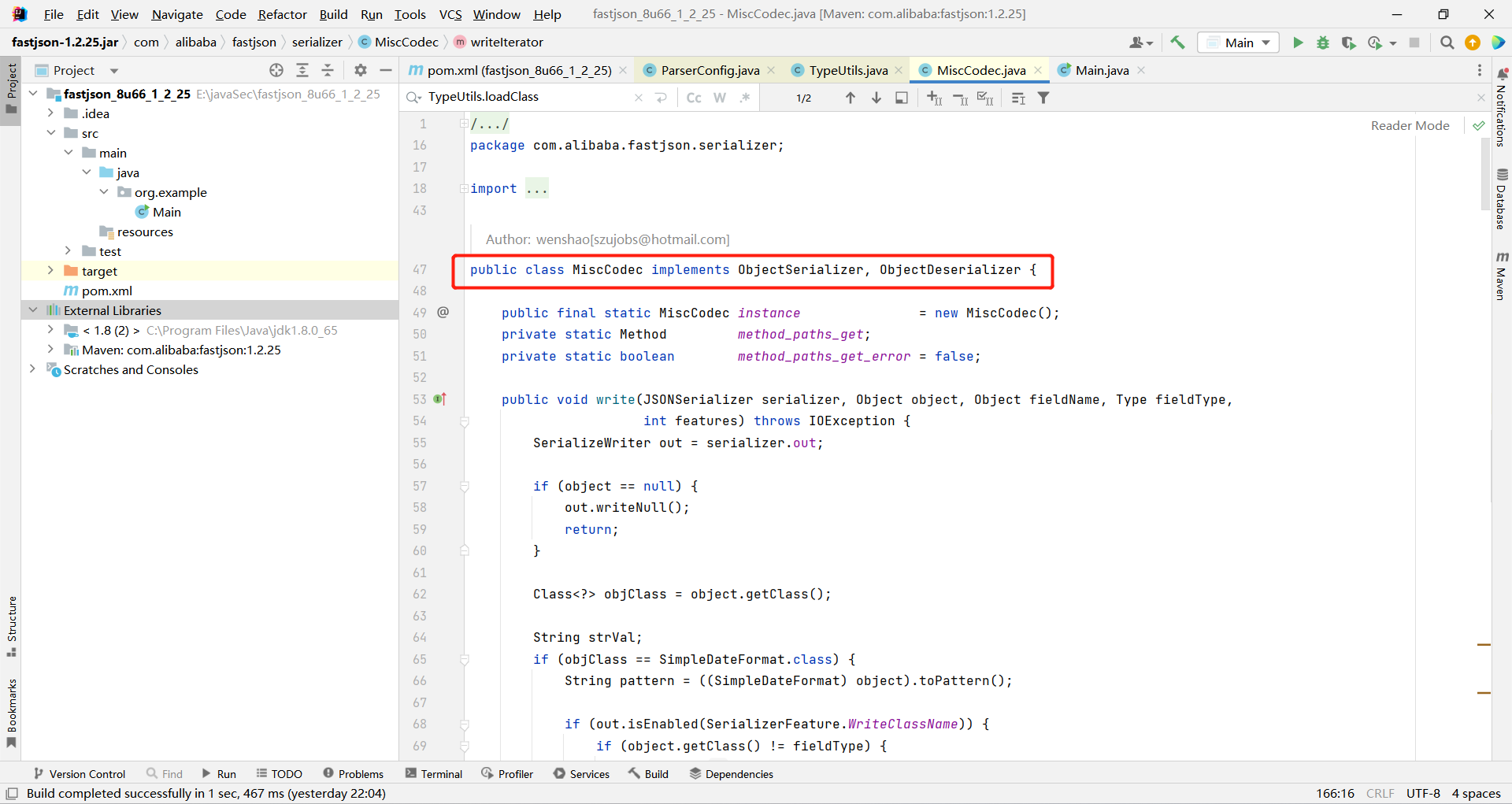Screen dimensions: 1512x804
Task: Open the Refactor menu
Action: coord(282,14)
